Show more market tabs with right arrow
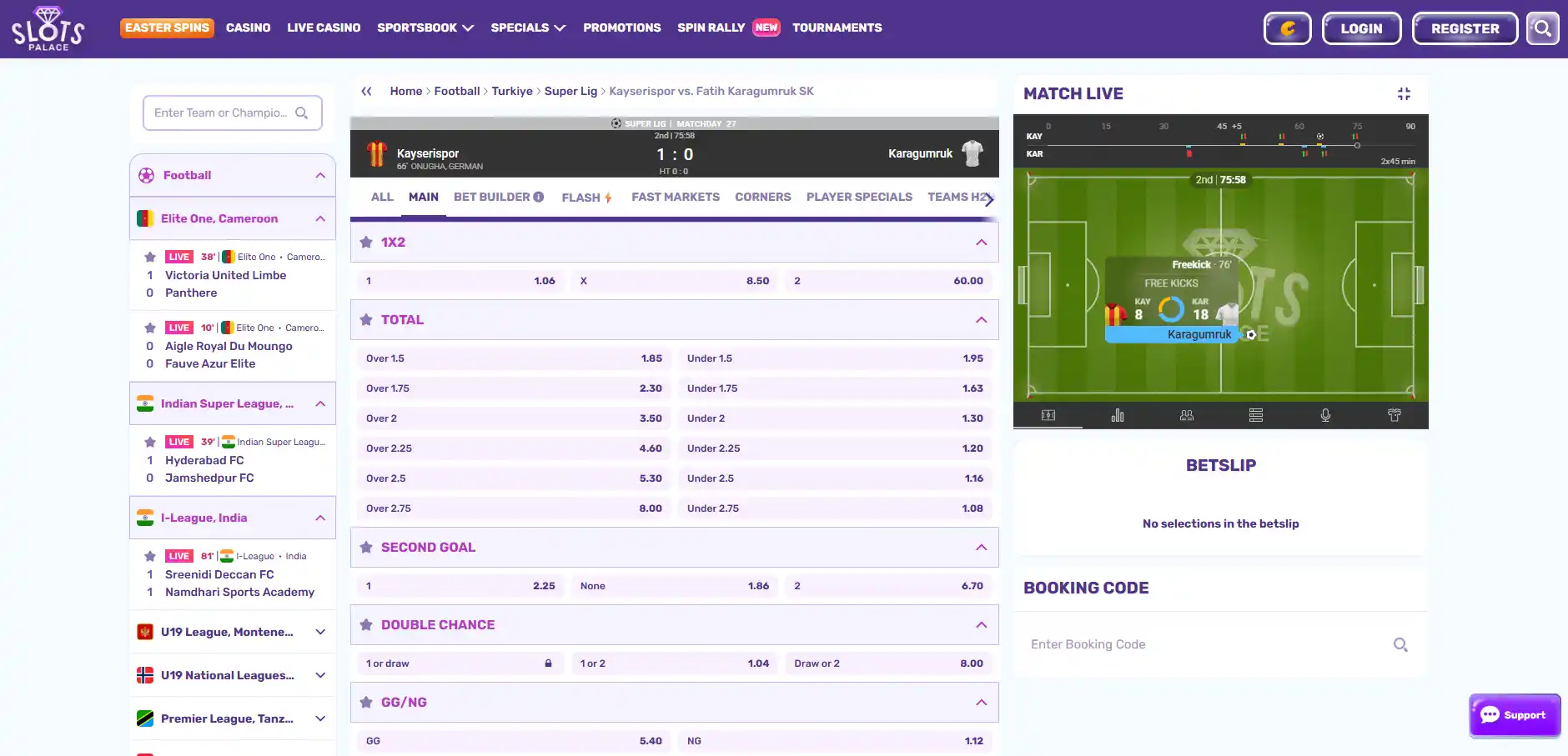 pyautogui.click(x=989, y=198)
